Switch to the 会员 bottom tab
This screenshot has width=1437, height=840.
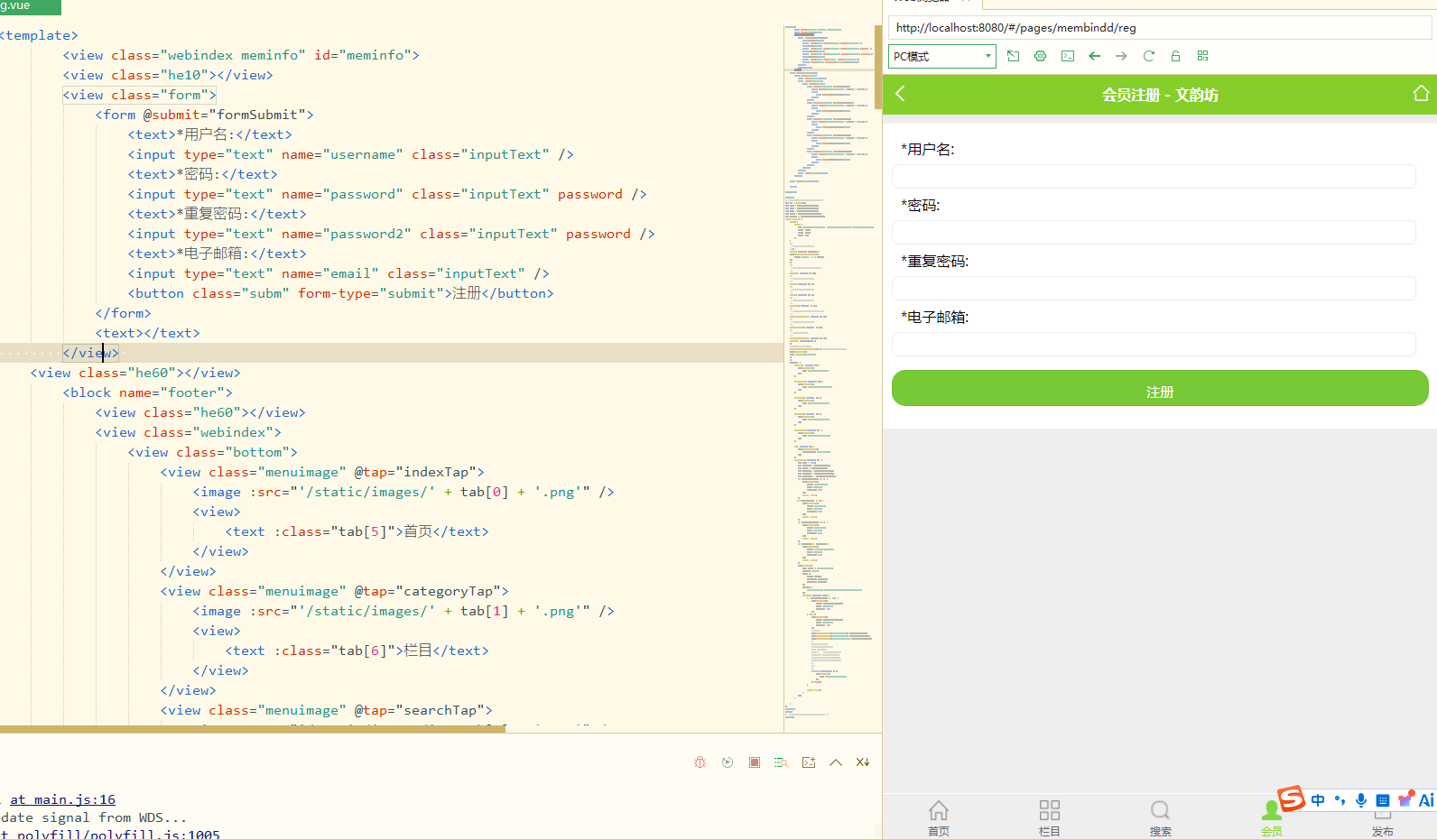pyautogui.click(x=1272, y=817)
